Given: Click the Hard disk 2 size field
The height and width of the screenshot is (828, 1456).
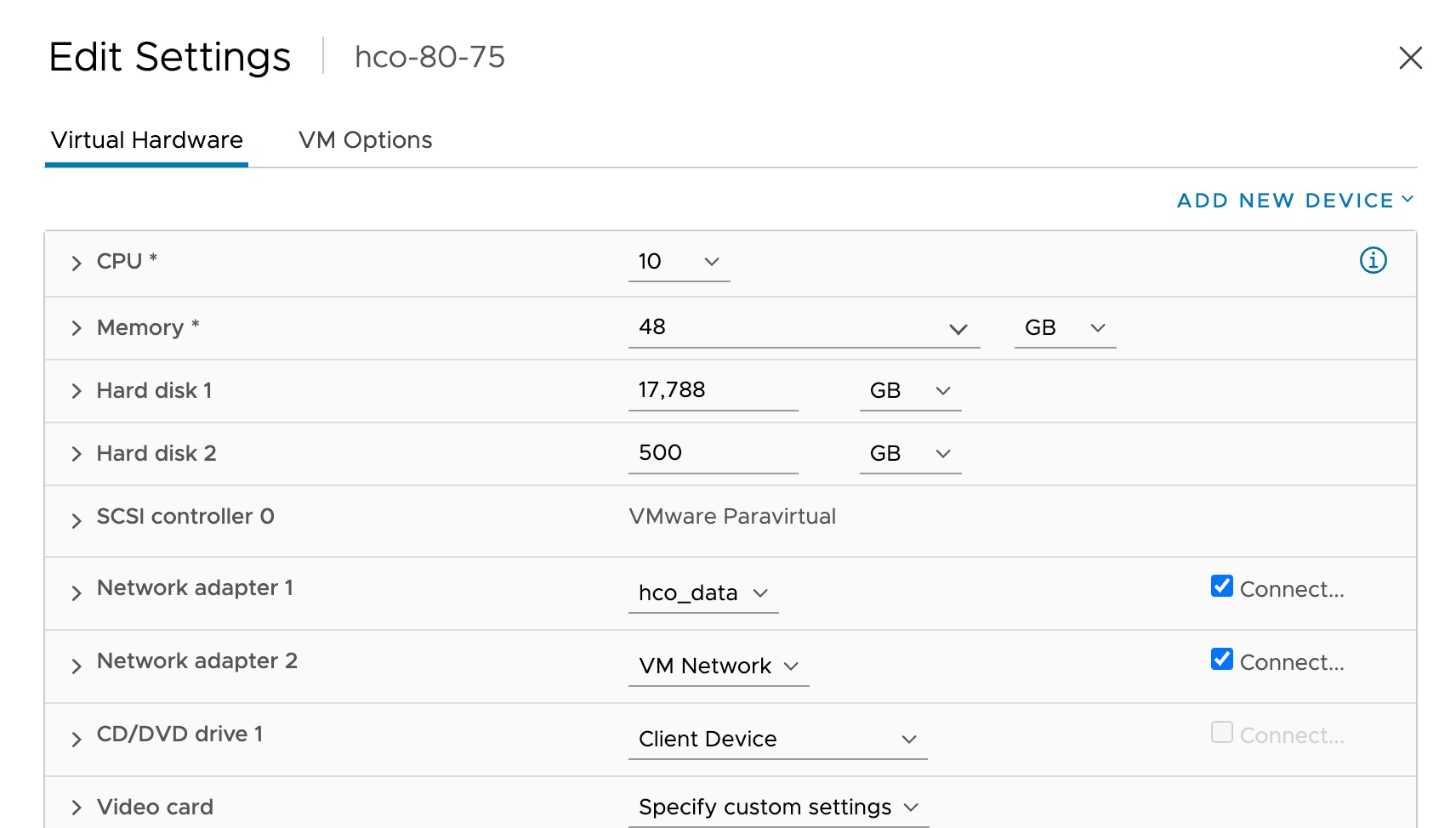Looking at the screenshot, I should pyautogui.click(x=713, y=452).
